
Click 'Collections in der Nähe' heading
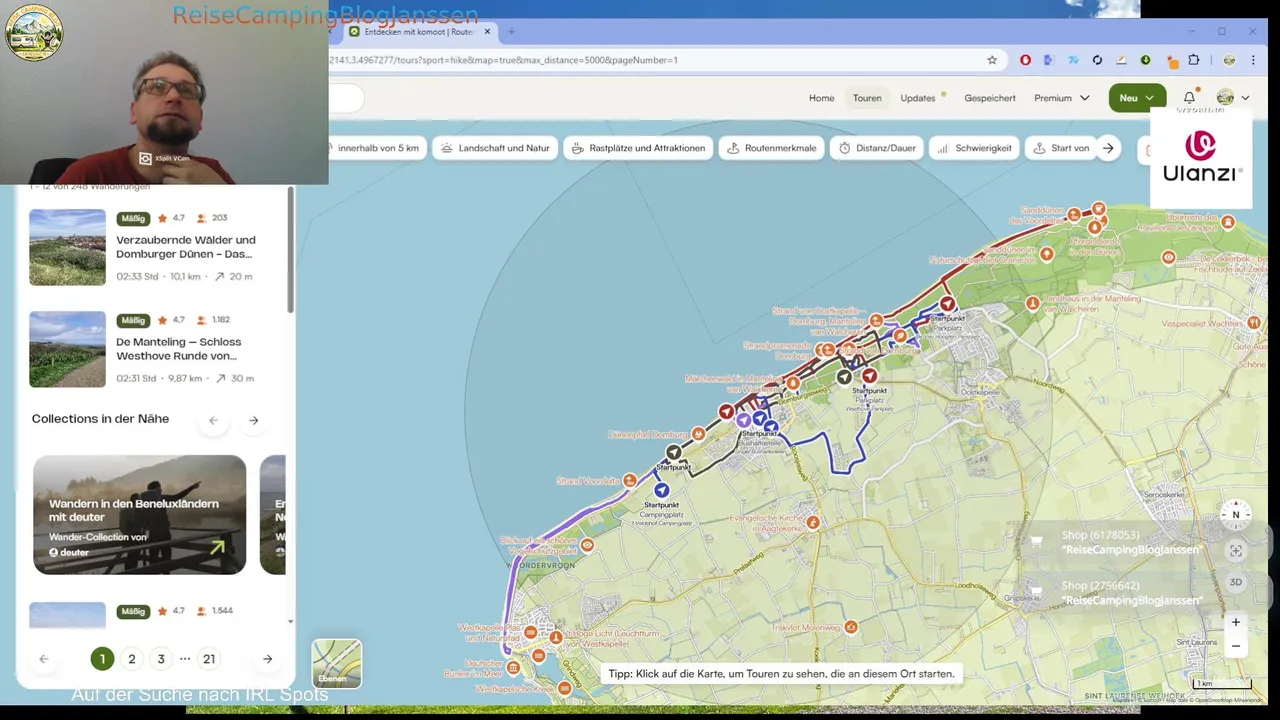tap(100, 419)
